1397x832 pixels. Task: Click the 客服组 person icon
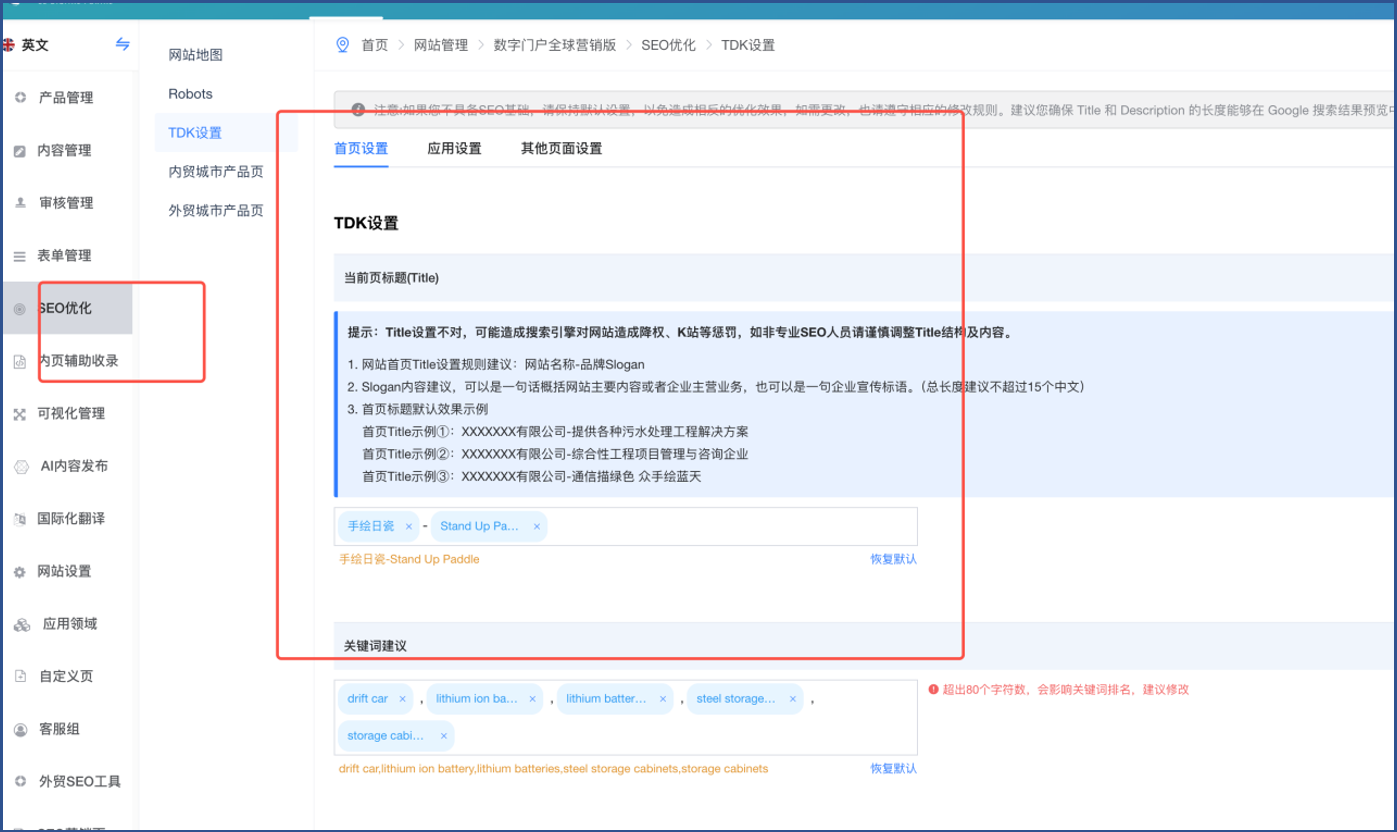[x=20, y=730]
